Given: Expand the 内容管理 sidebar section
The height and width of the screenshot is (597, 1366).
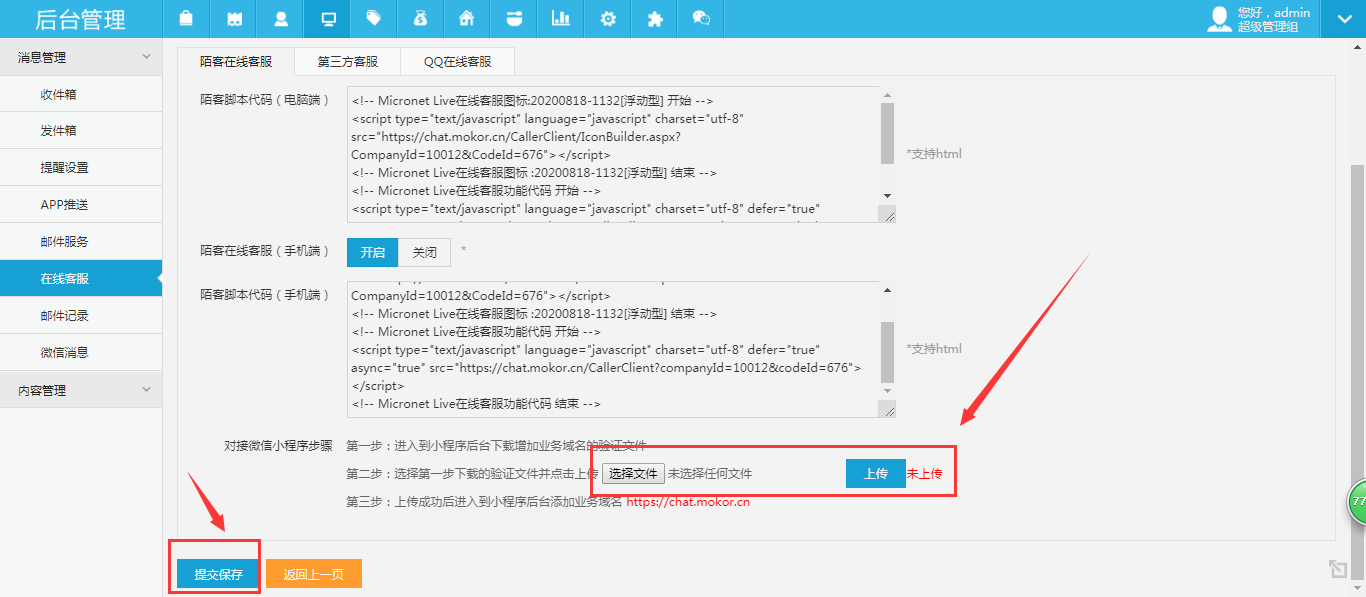Looking at the screenshot, I should coord(81,390).
